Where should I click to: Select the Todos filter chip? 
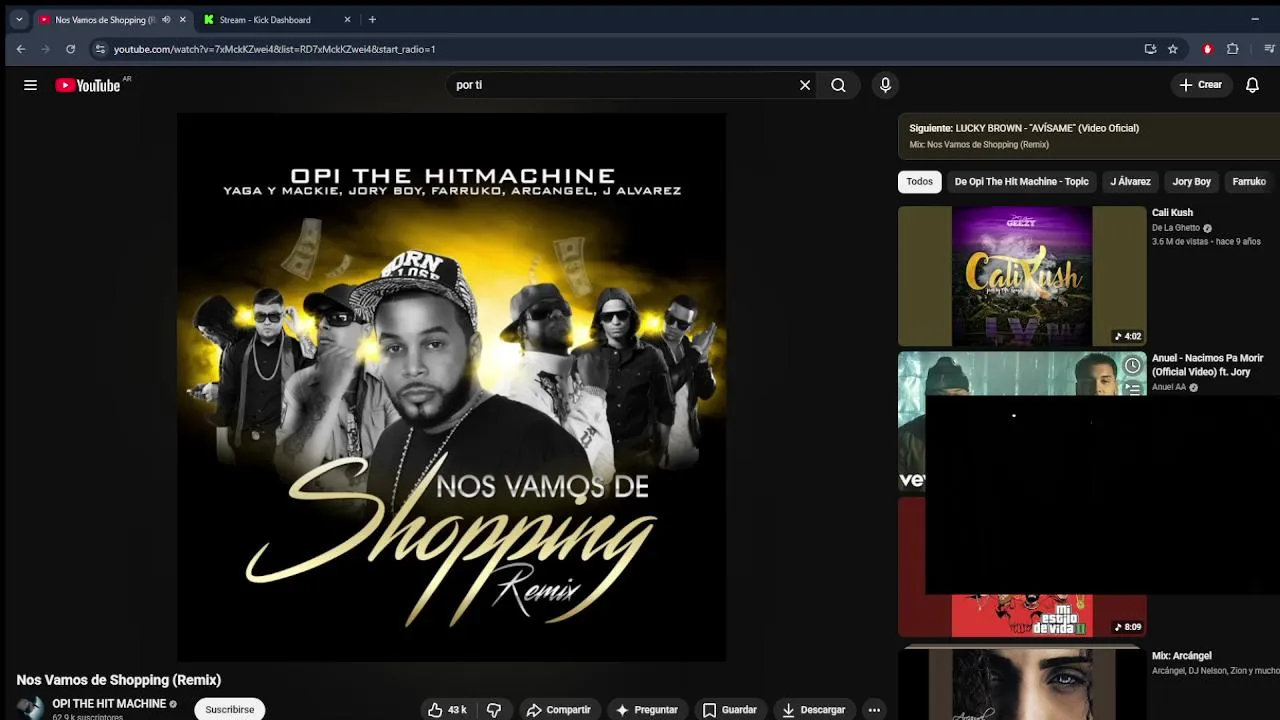click(919, 182)
